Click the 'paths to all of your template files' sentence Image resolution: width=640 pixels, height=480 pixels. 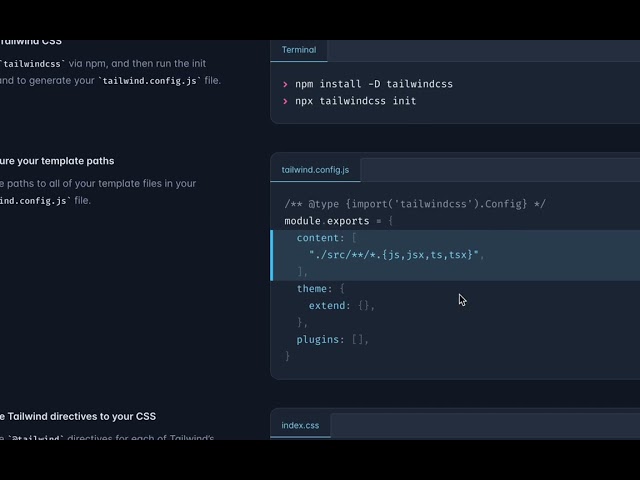tap(98, 183)
